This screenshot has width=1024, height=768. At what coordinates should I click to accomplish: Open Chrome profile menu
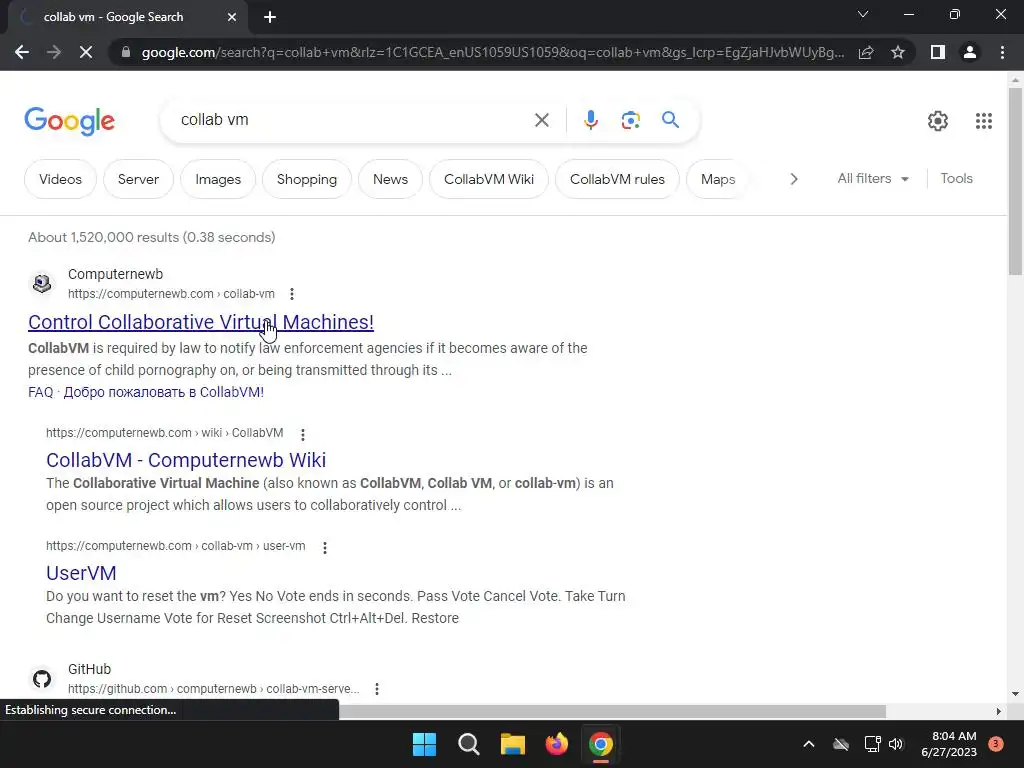[x=970, y=52]
